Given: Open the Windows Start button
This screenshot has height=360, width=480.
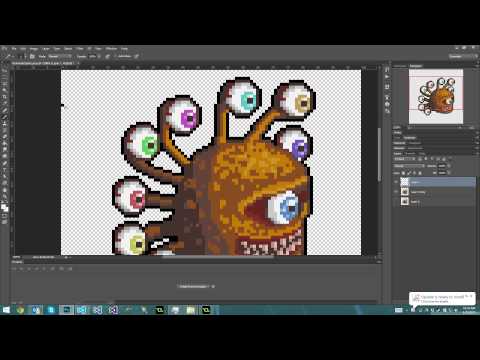Looking at the screenshot, I should click(6, 310).
